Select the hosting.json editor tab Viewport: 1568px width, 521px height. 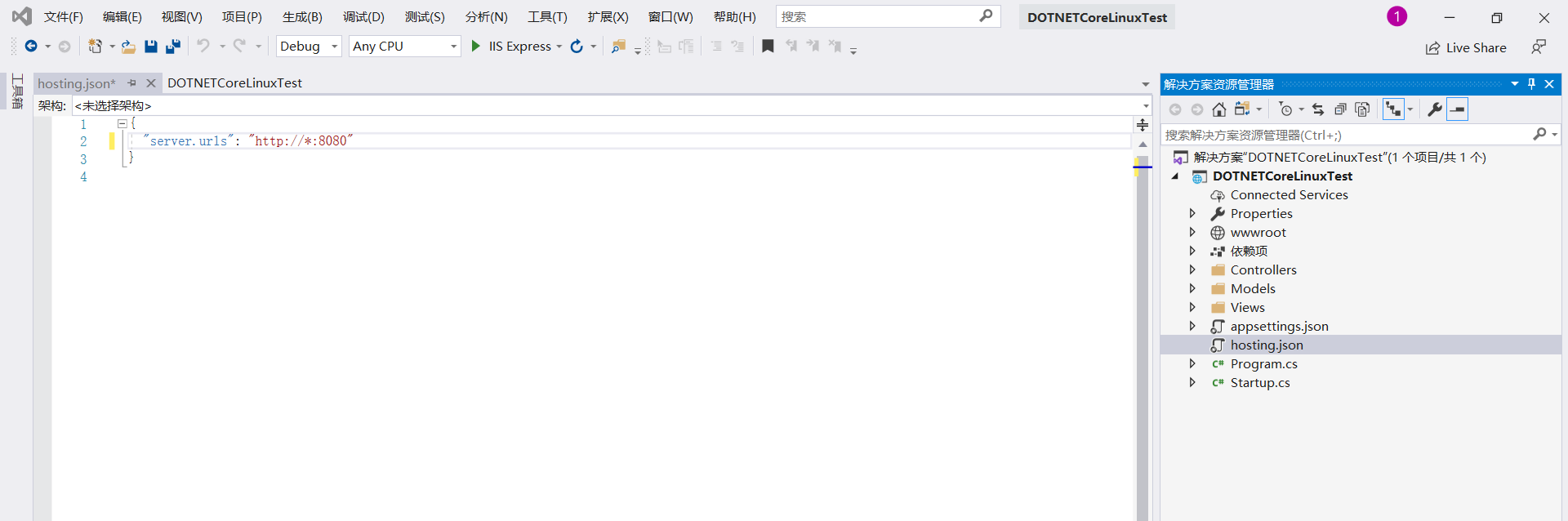tap(76, 83)
